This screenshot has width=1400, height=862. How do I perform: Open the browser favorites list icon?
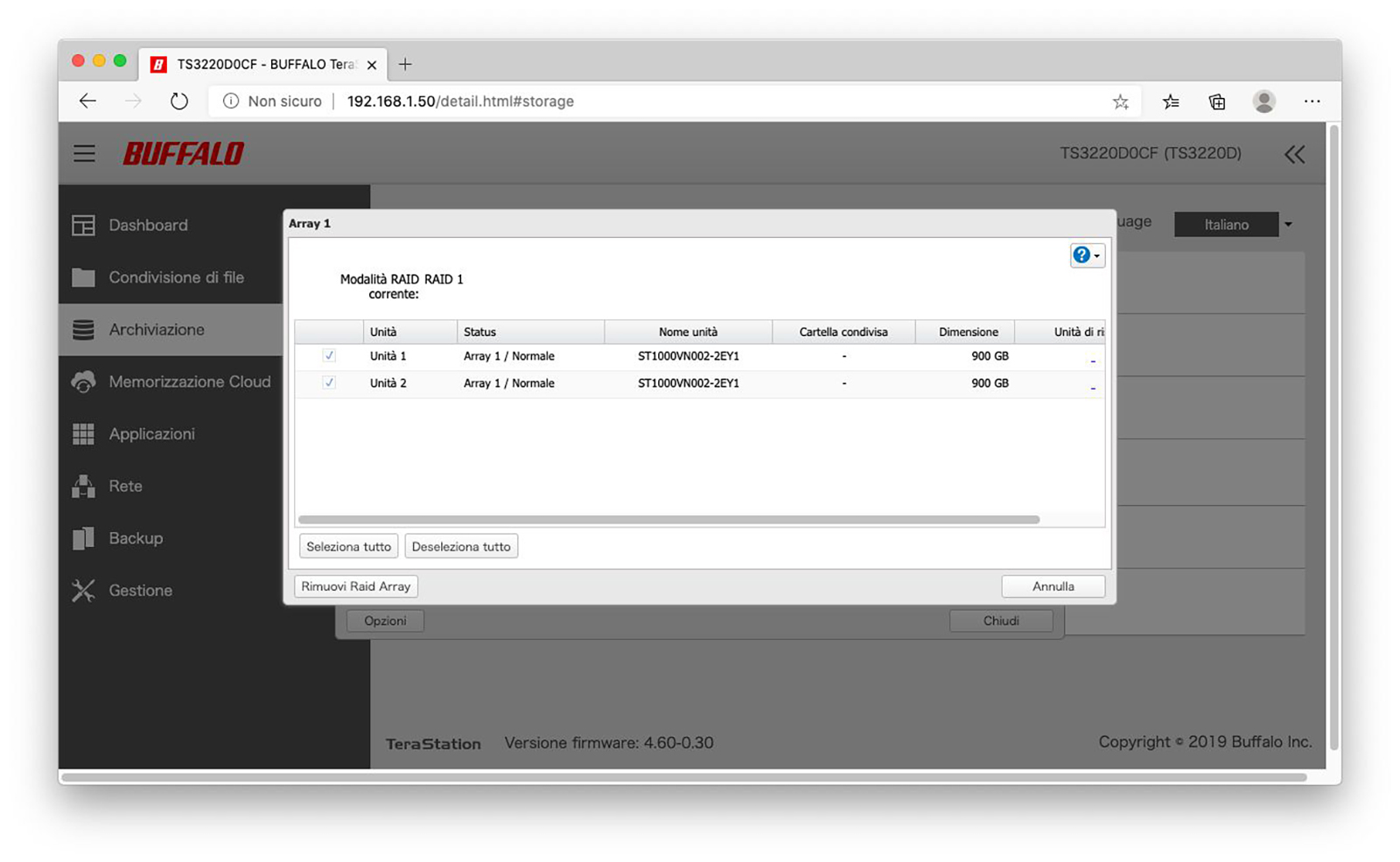[1171, 102]
